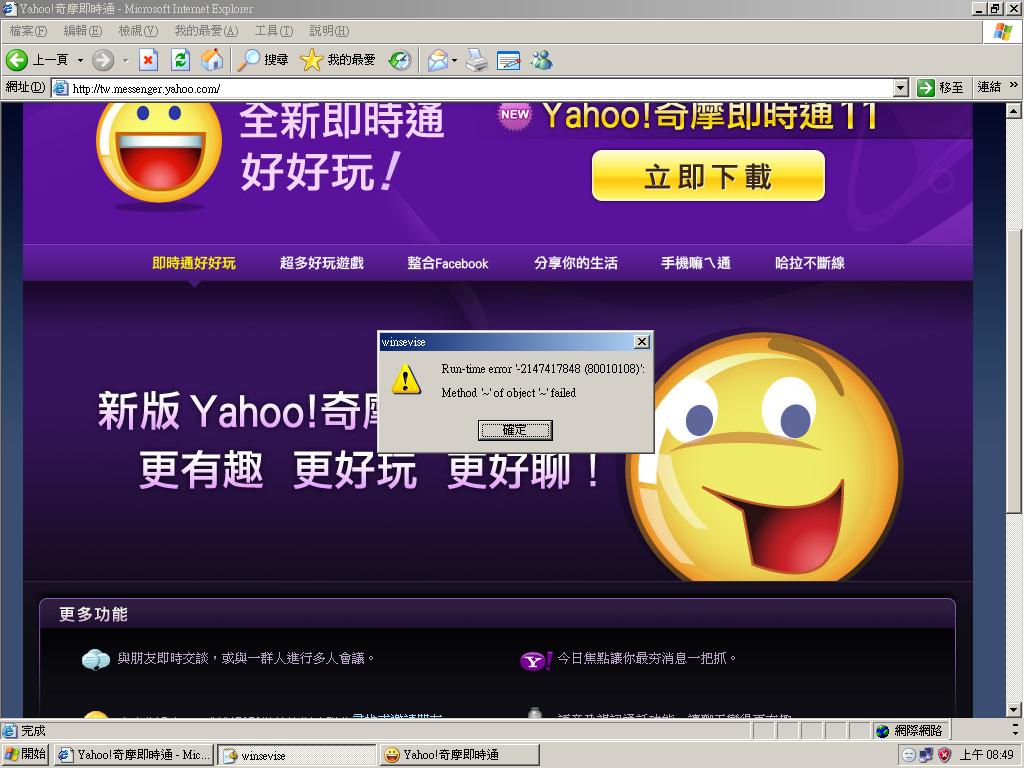Switch to the winsevise taskbar button
Viewport: 1024px width, 768px height.
pos(296,755)
